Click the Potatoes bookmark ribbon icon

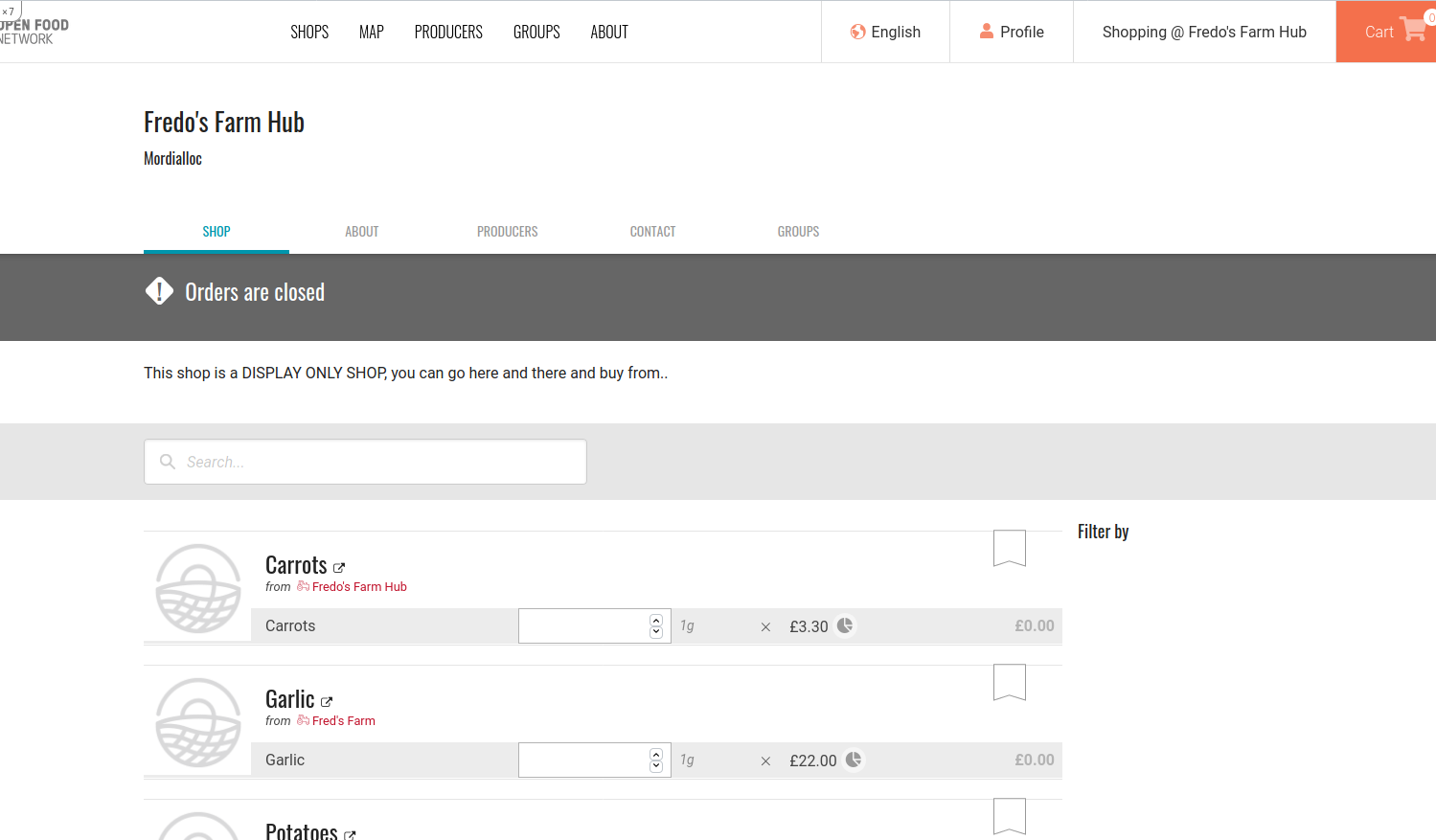tap(1010, 816)
